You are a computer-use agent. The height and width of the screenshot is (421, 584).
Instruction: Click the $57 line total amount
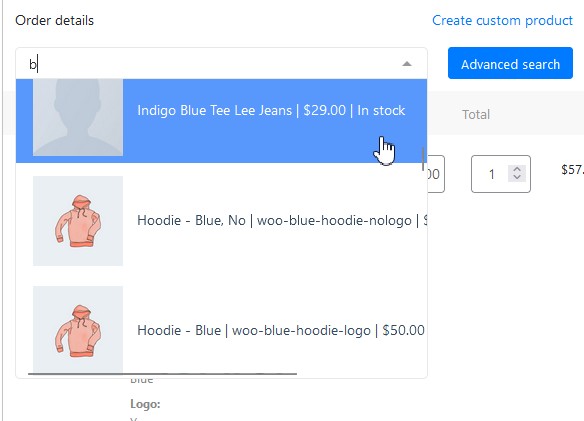(572, 170)
